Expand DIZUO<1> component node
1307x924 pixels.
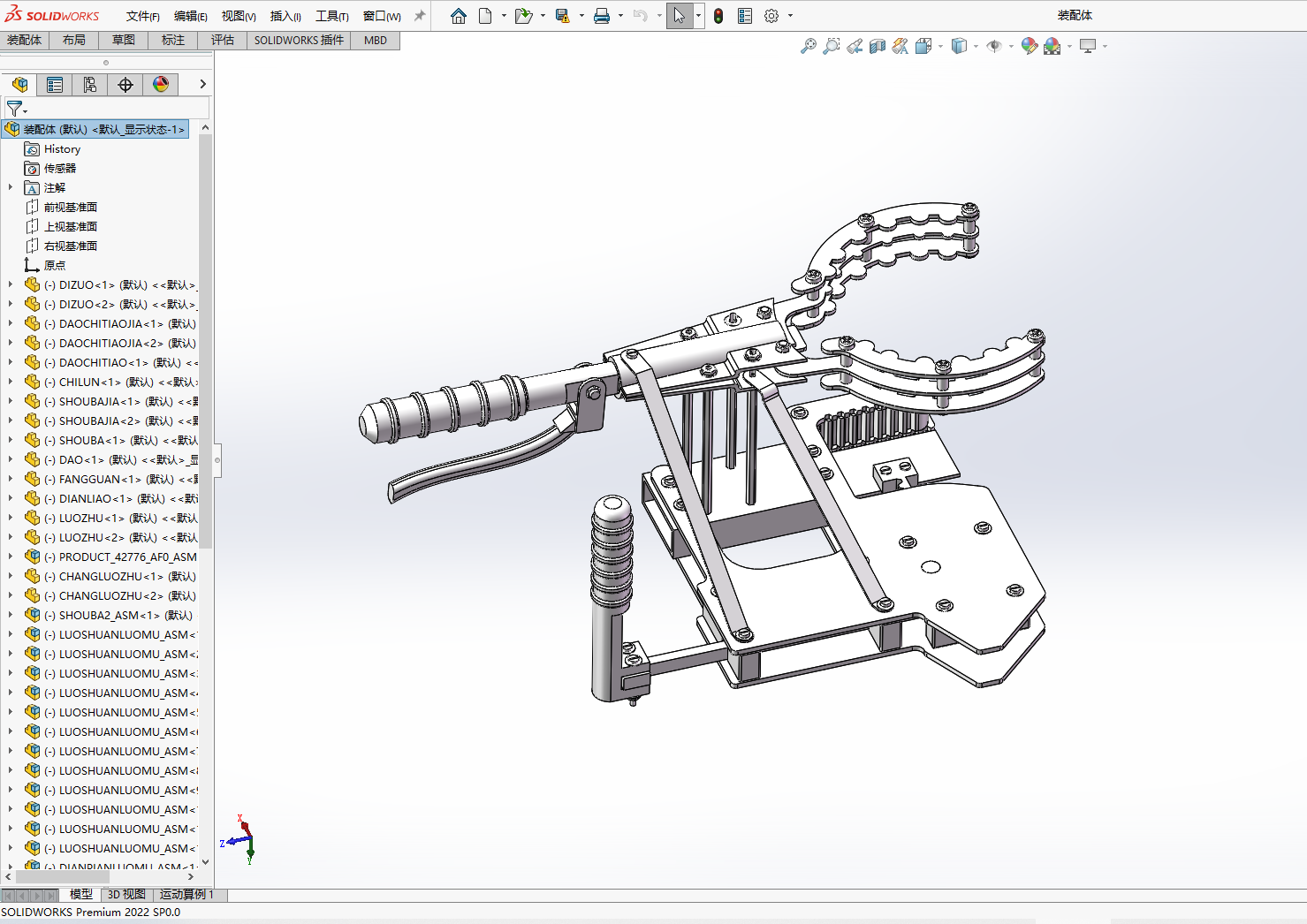11,284
